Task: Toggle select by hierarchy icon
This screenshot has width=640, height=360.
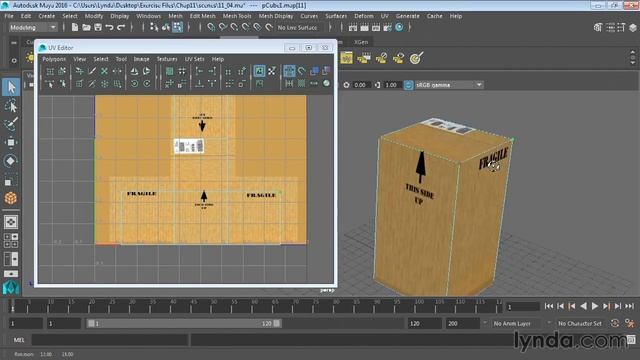Action: coord(154,27)
